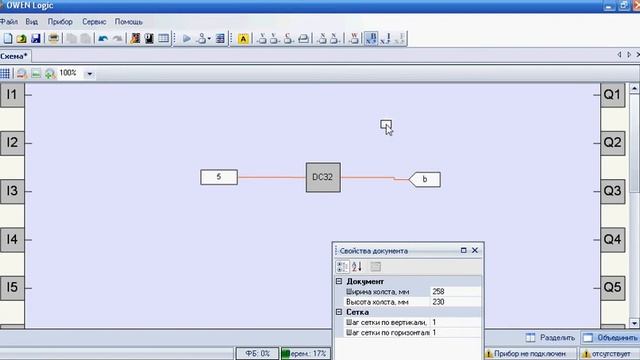Click the Прибор не подключен status warning
640x360 pixels.
530,353
